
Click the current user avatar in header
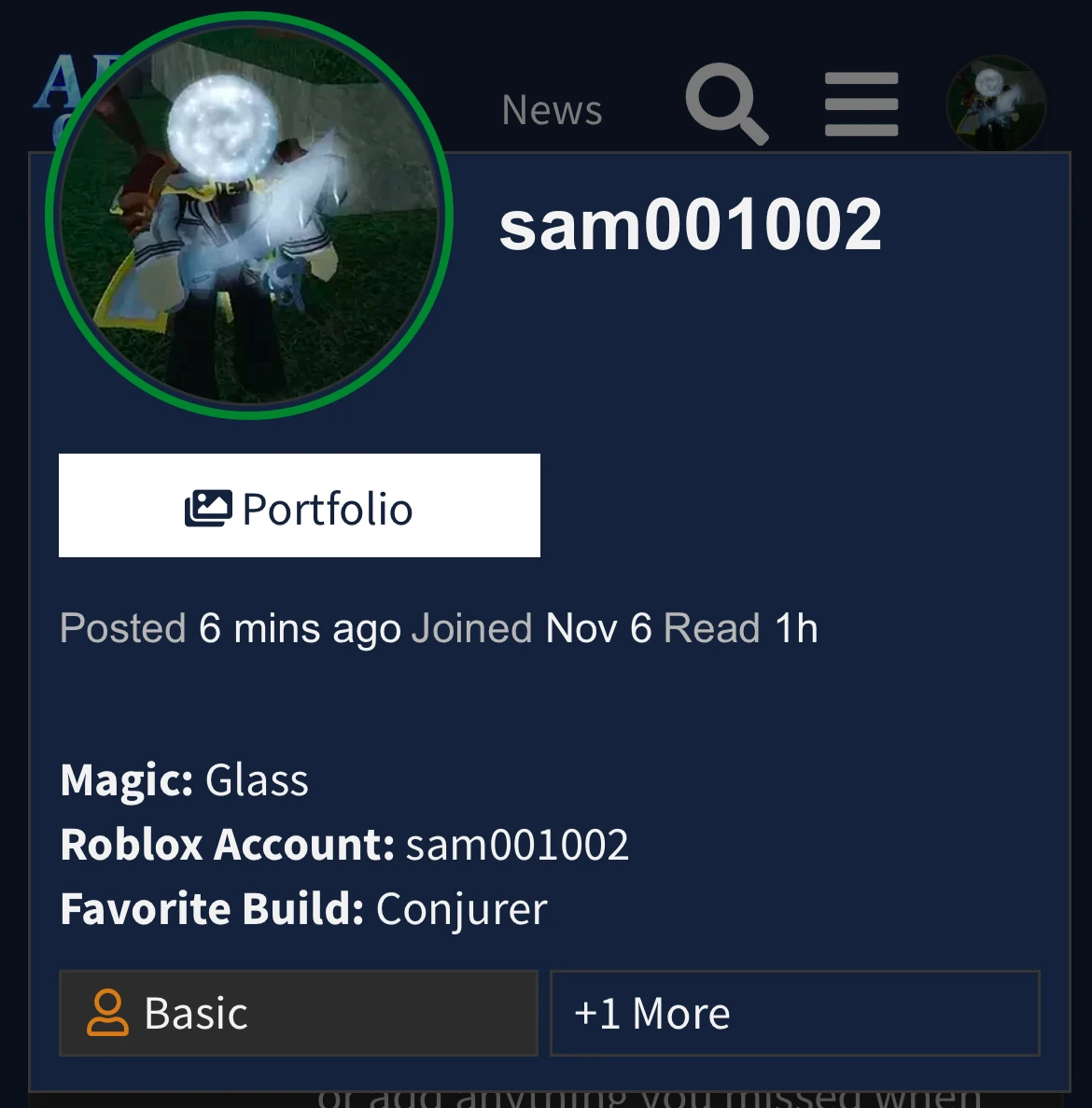point(996,104)
